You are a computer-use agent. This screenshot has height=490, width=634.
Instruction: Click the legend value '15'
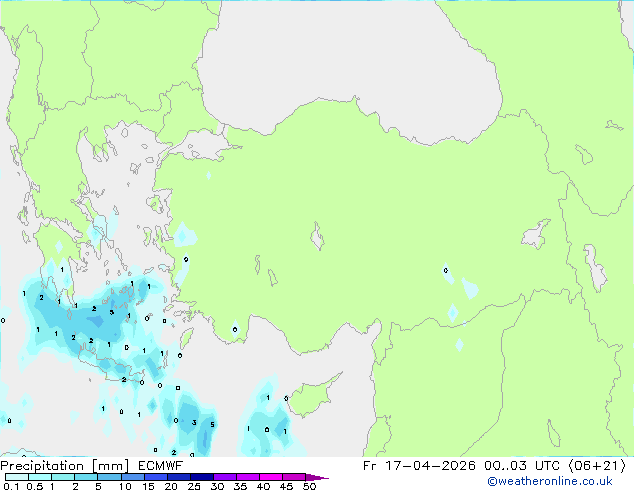[148, 486]
